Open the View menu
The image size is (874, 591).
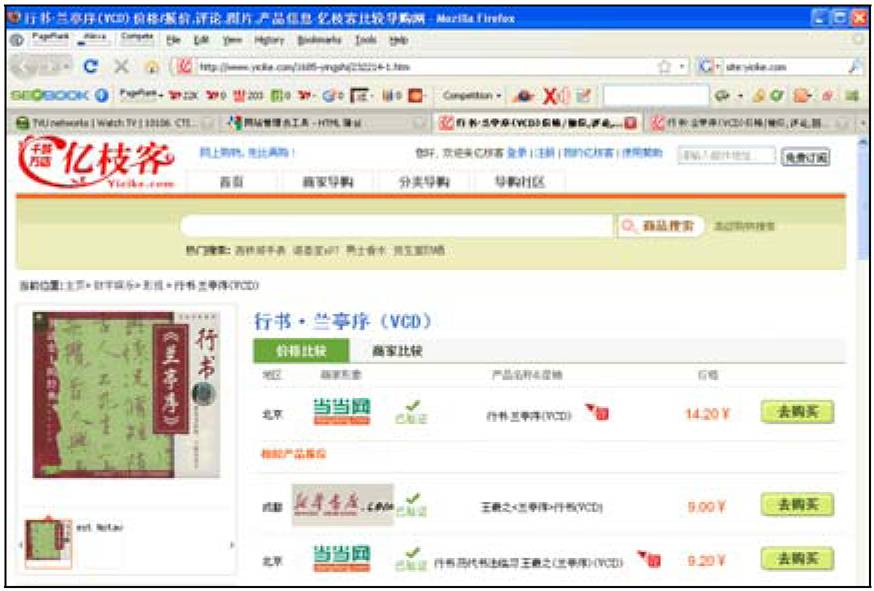pos(232,40)
